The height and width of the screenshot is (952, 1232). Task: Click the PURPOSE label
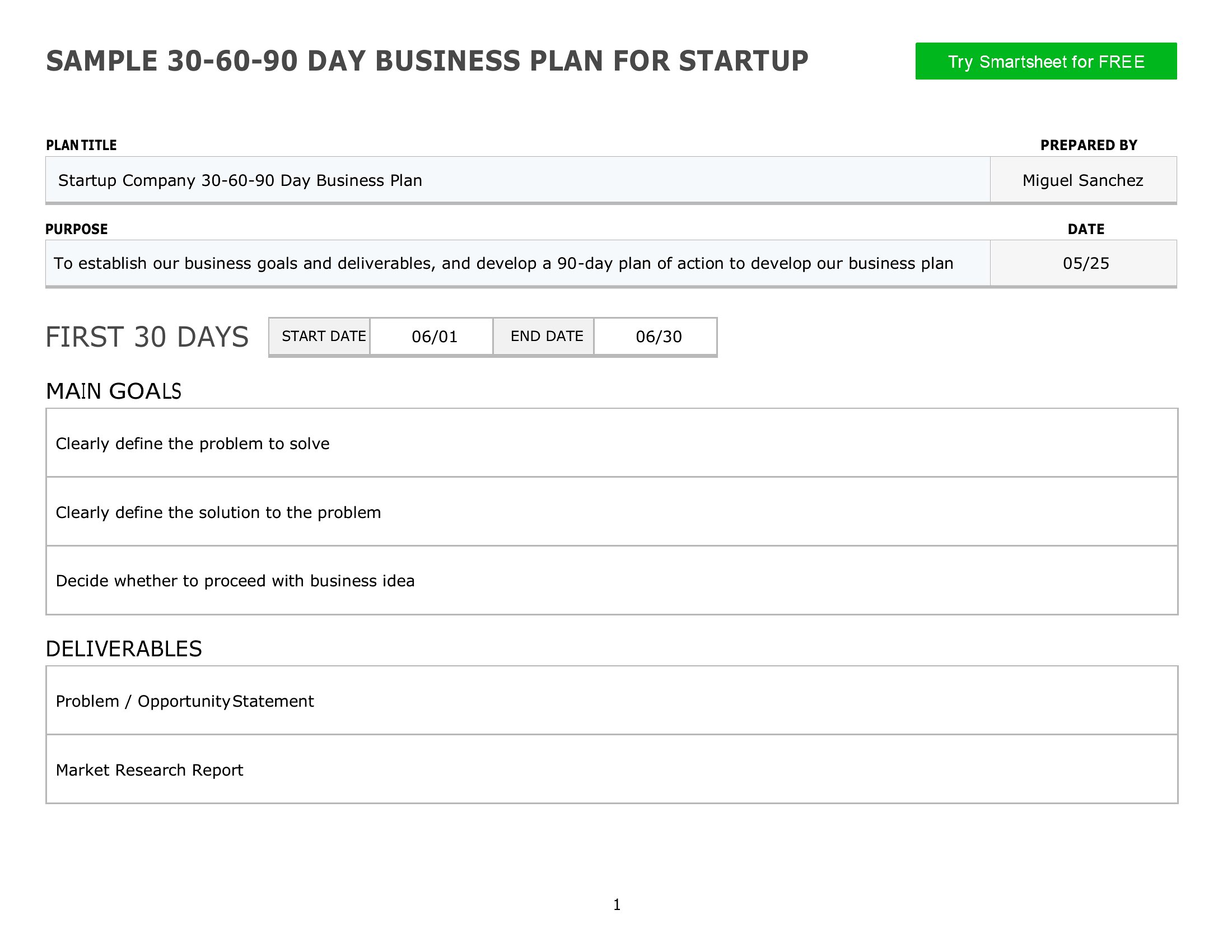[76, 229]
